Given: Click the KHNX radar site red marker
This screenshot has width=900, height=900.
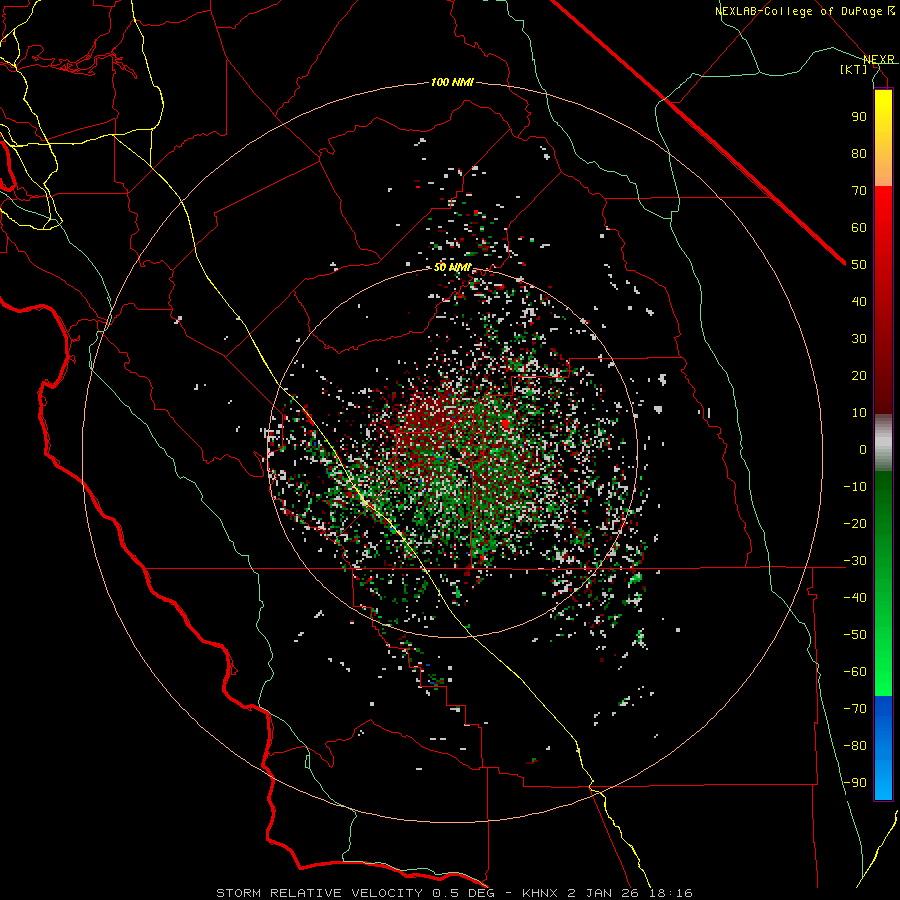Looking at the screenshot, I should [x=505, y=424].
